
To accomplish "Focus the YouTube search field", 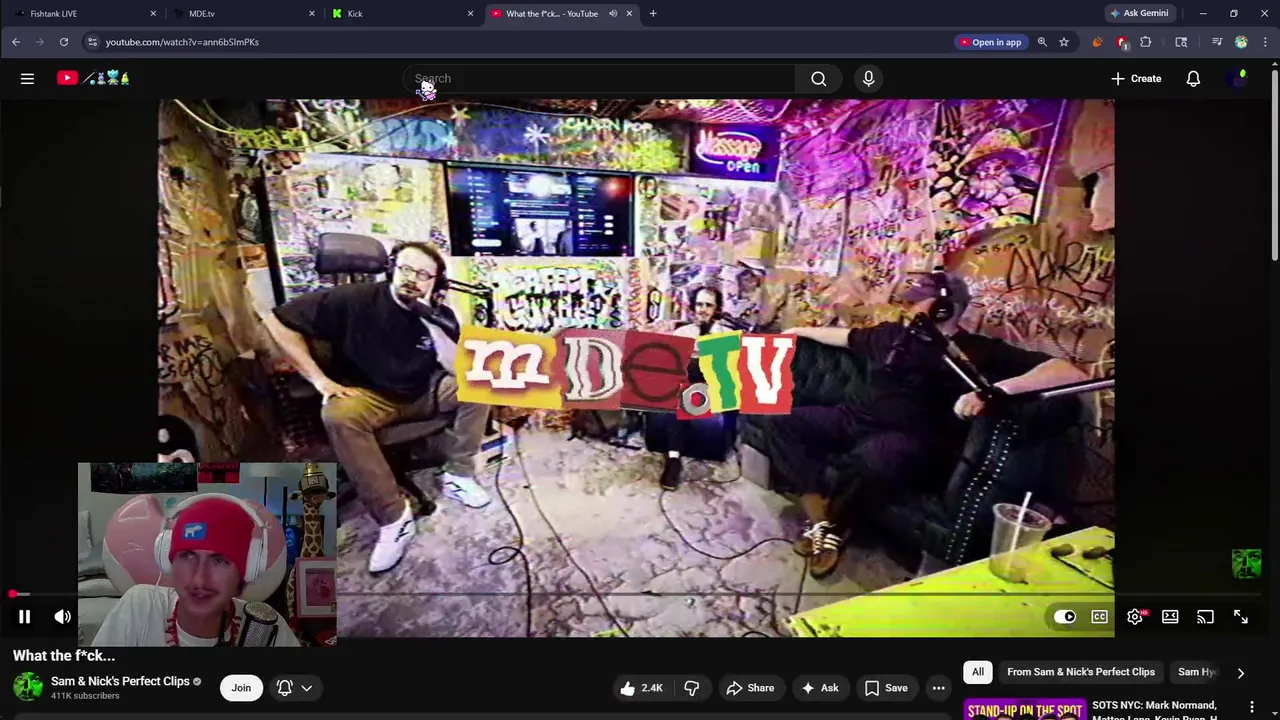I will click(600, 78).
